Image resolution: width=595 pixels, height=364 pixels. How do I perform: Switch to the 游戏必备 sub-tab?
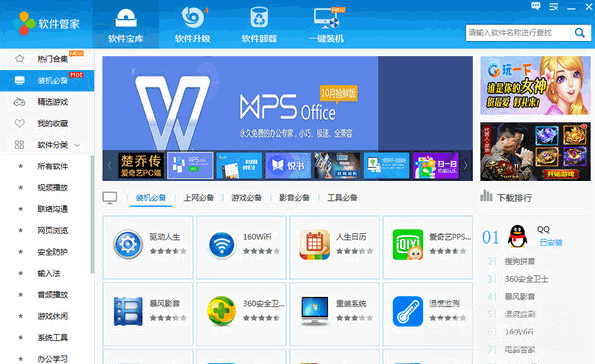click(247, 198)
